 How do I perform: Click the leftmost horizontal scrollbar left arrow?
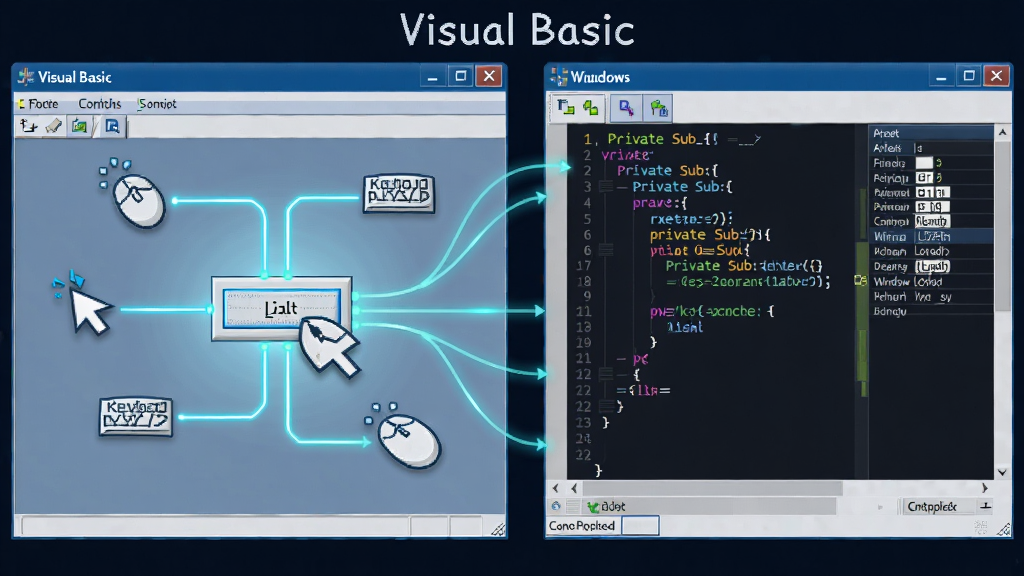556,488
